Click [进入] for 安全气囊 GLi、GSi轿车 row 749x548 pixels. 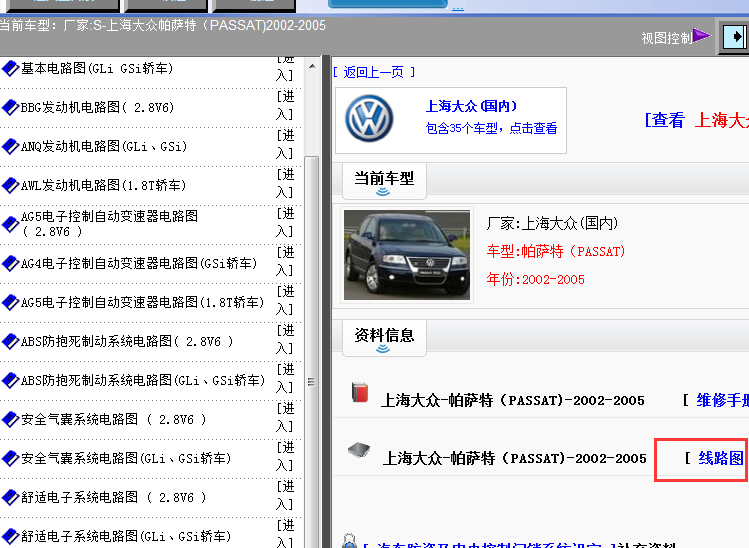[285, 457]
